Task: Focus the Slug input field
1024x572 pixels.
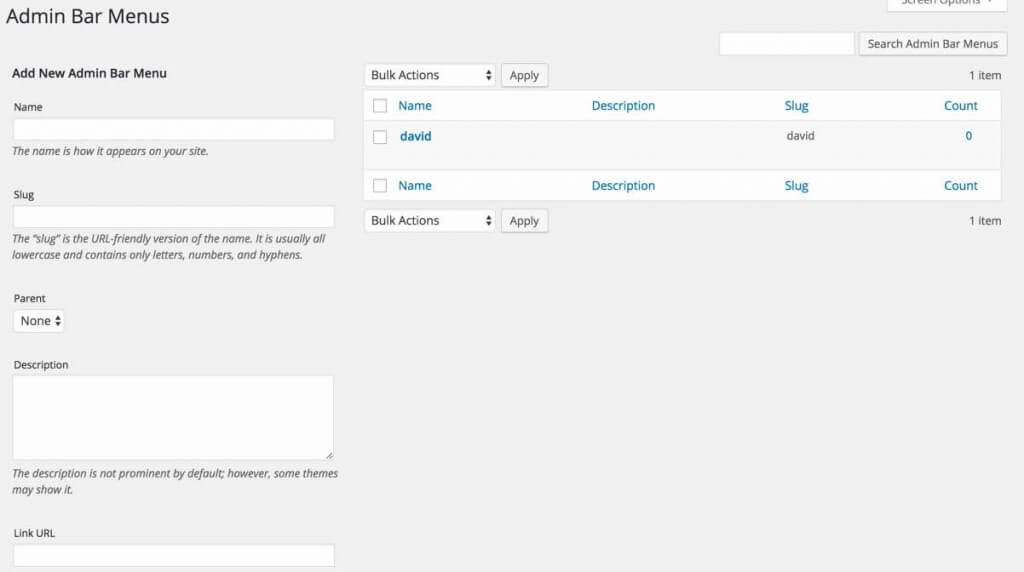Action: [x=173, y=217]
